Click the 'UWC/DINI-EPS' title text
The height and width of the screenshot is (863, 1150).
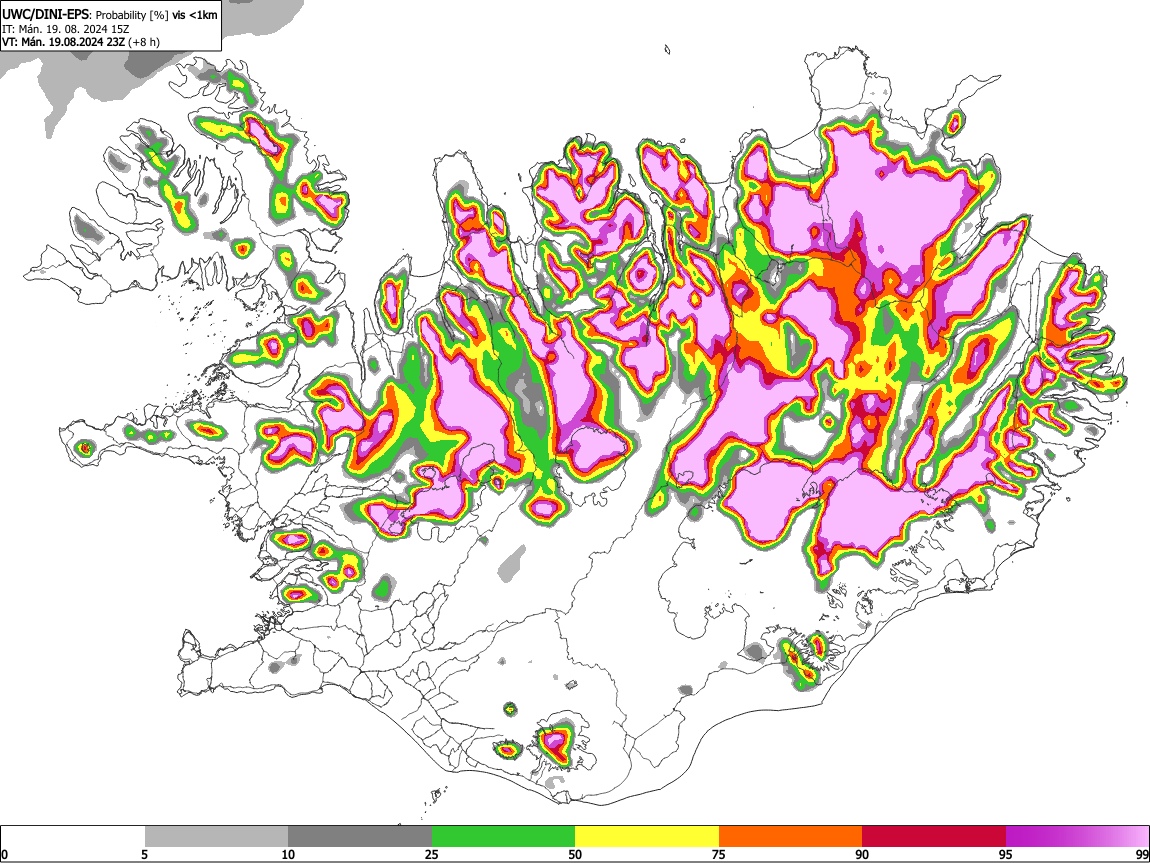coord(47,15)
